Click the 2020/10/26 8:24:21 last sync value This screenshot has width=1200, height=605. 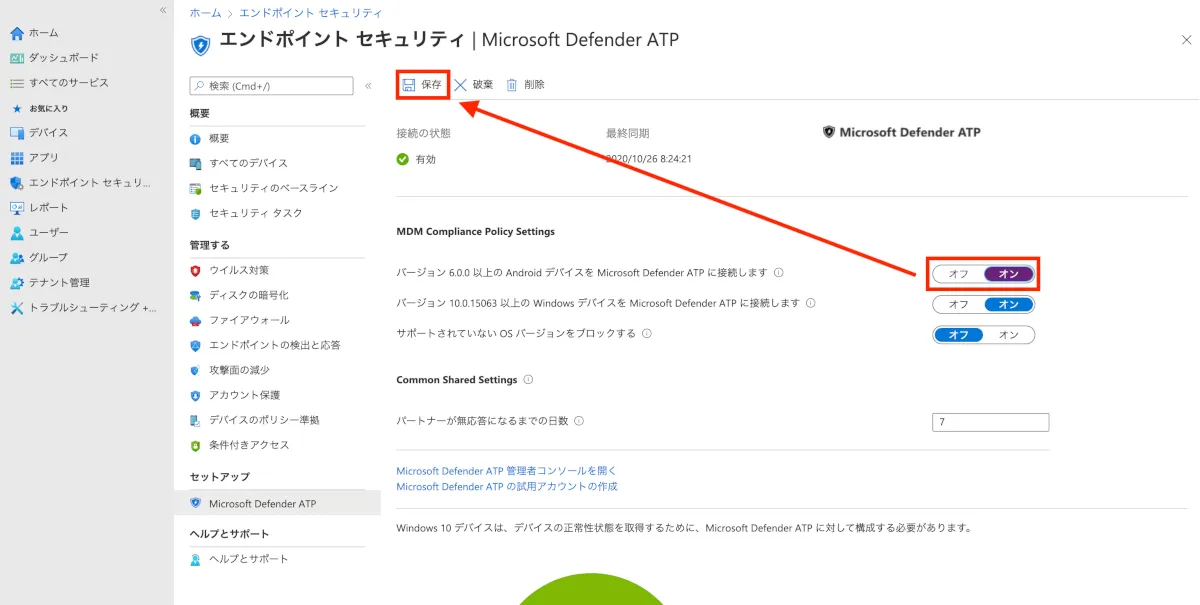[649, 159]
